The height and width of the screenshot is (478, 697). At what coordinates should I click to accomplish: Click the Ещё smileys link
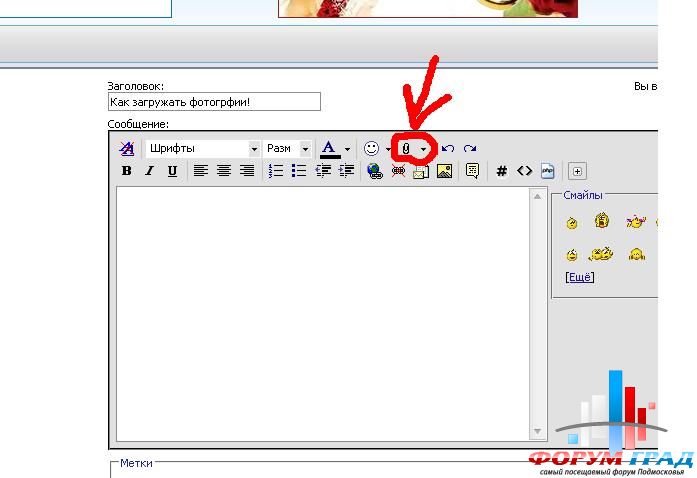coord(579,277)
